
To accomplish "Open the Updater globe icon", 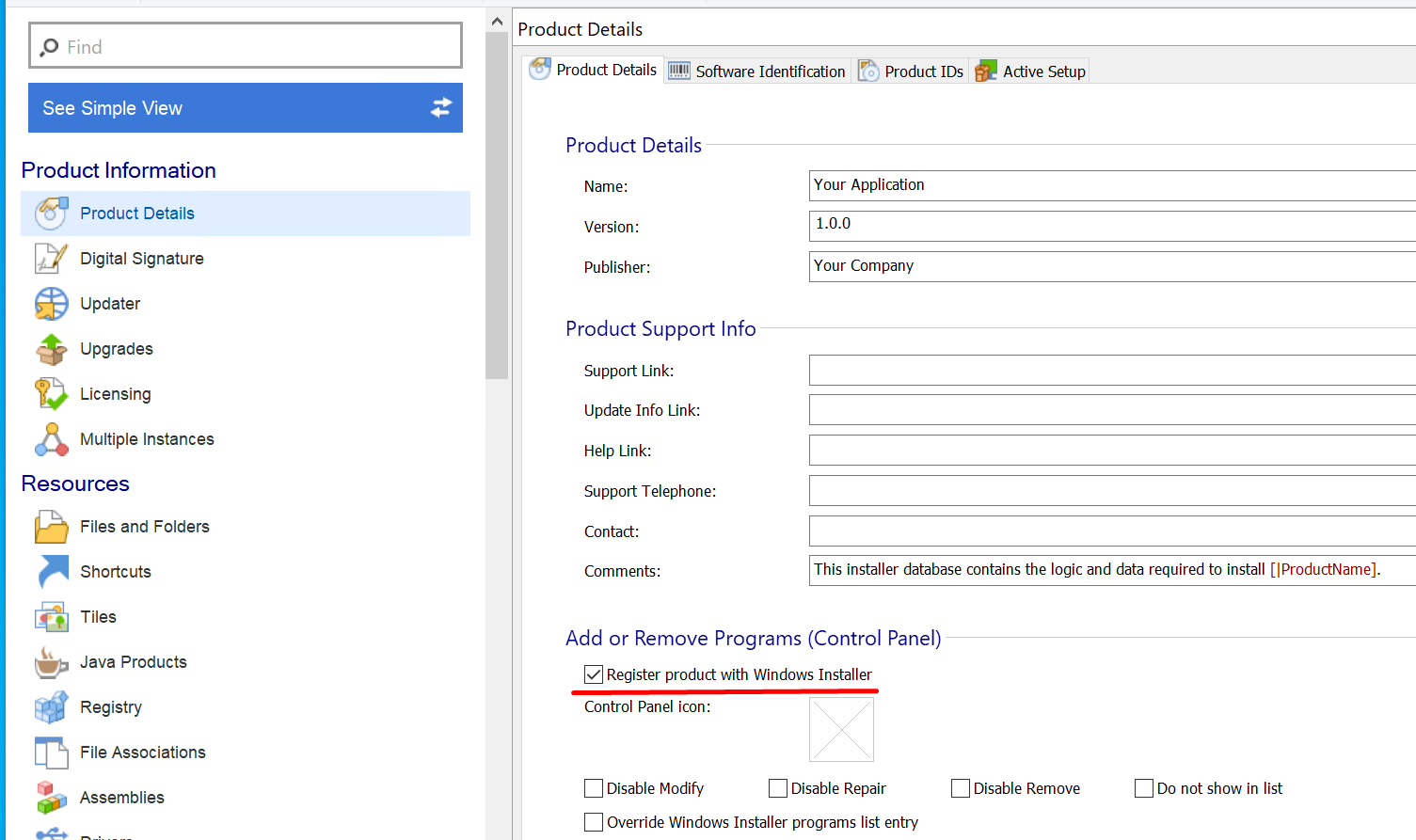I will pos(51,304).
